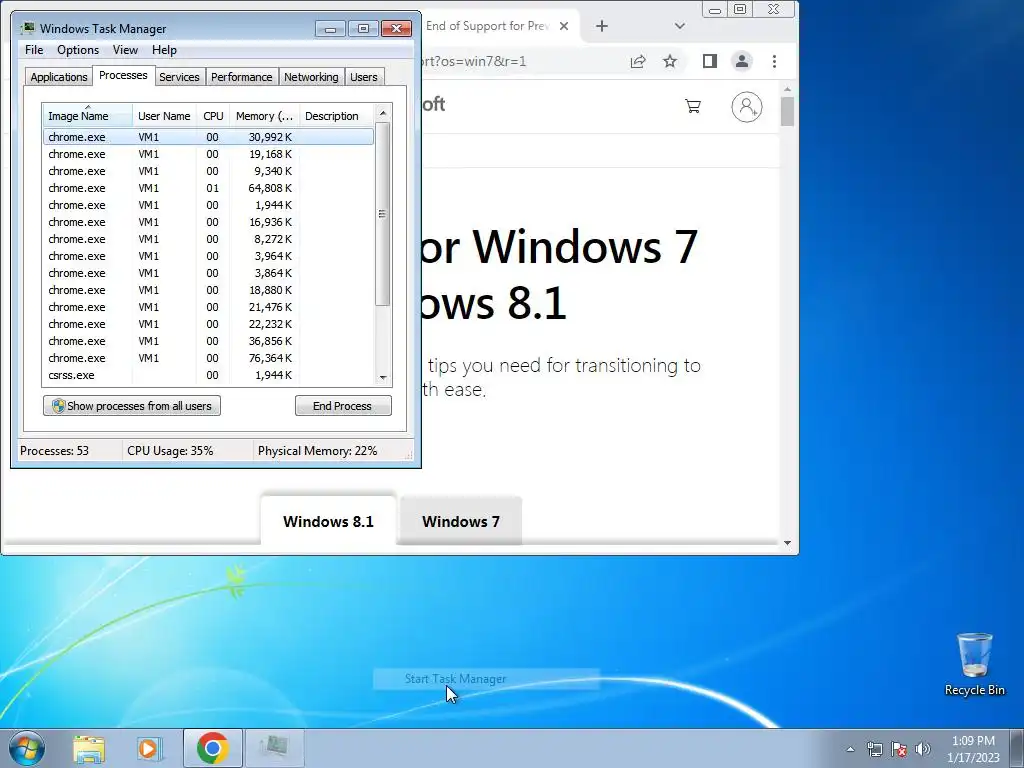Open Chrome three-dot menu
Viewport: 1024px width, 768px height.
(x=775, y=61)
